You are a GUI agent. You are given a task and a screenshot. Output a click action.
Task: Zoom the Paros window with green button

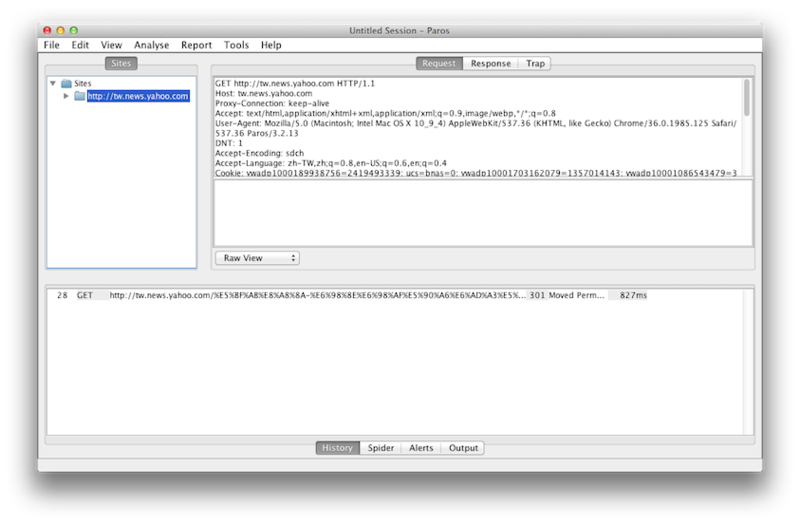73,31
